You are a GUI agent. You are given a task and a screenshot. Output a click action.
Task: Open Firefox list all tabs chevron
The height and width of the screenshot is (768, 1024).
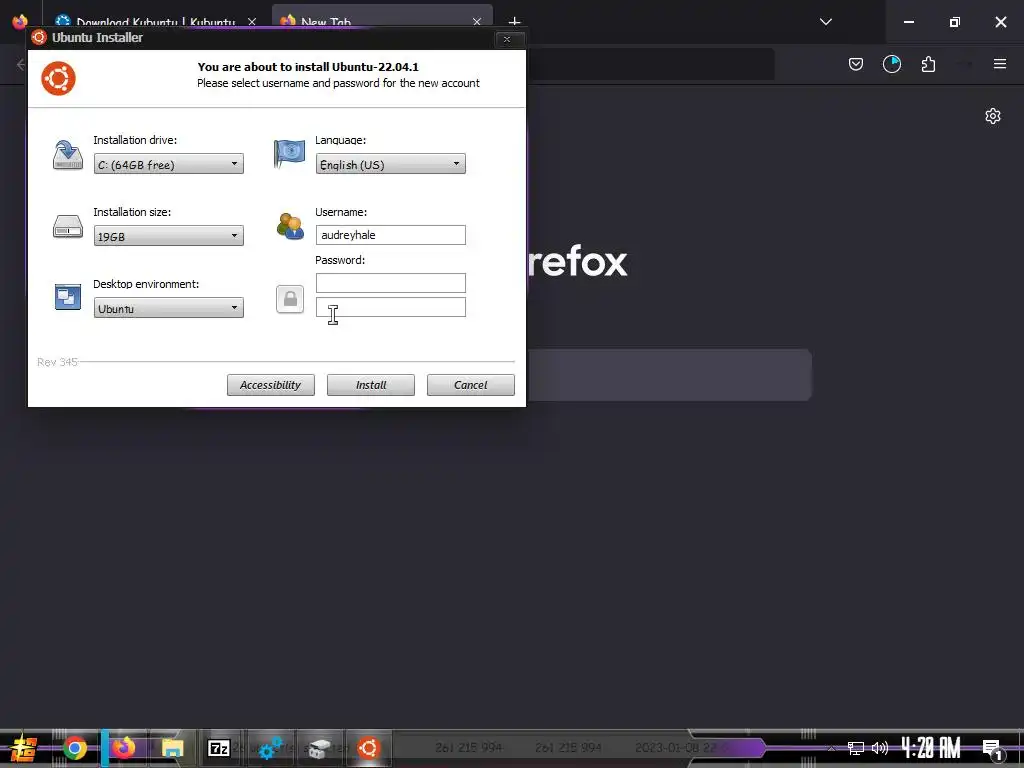[x=825, y=22]
